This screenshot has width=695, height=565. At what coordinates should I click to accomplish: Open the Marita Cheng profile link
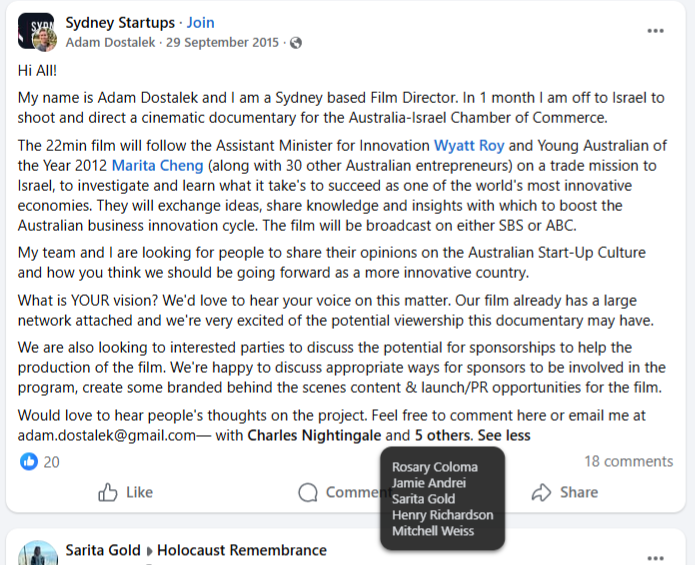tap(157, 165)
